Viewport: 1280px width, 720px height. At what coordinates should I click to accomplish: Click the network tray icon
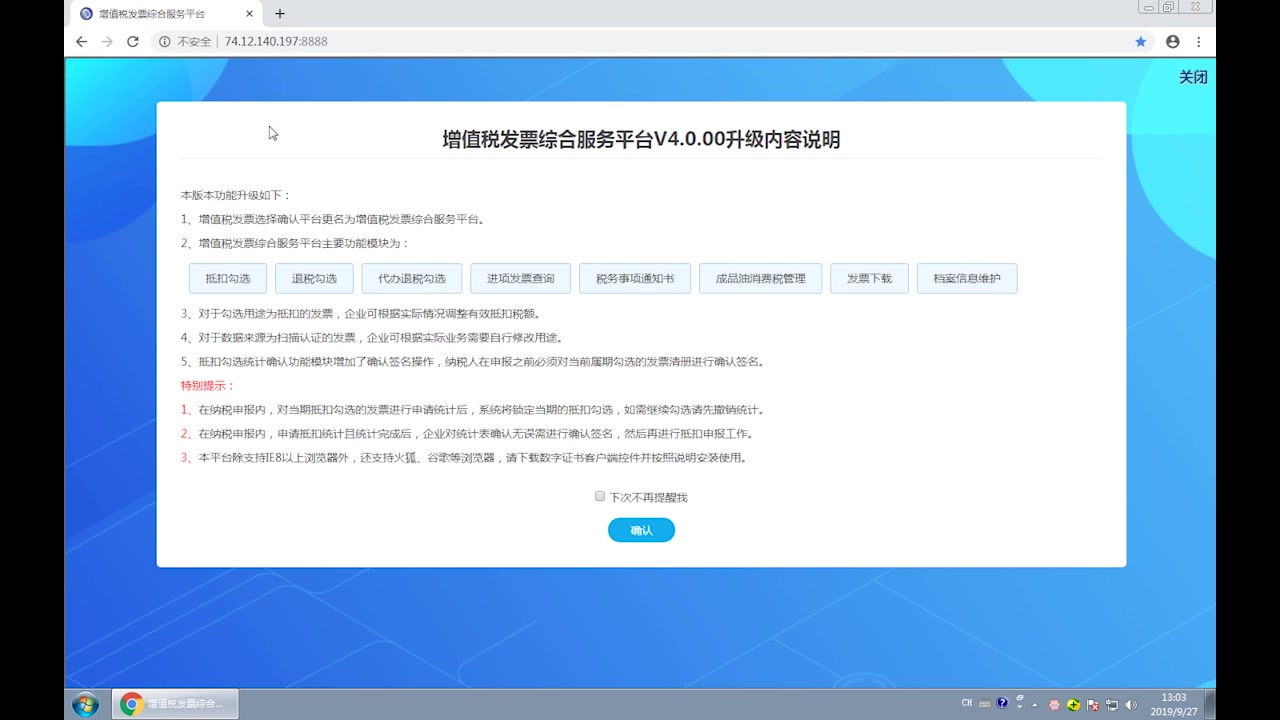click(1112, 705)
